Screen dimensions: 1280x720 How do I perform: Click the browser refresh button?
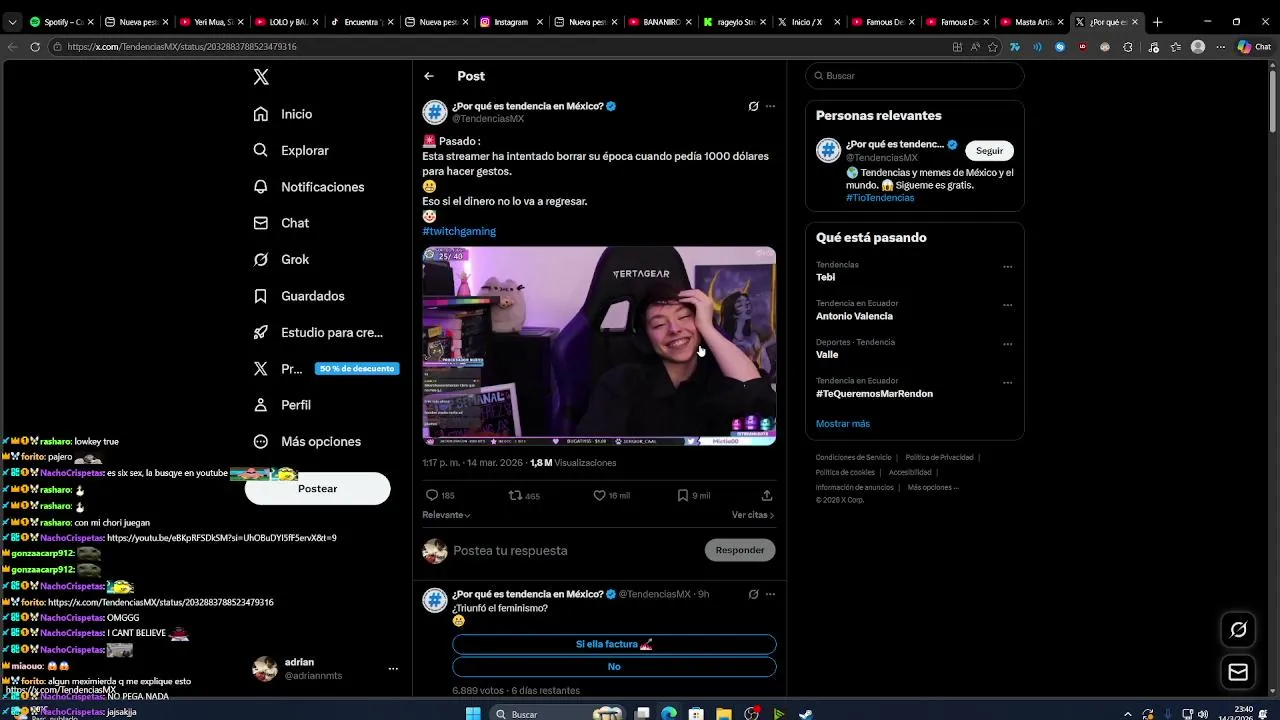[35, 46]
